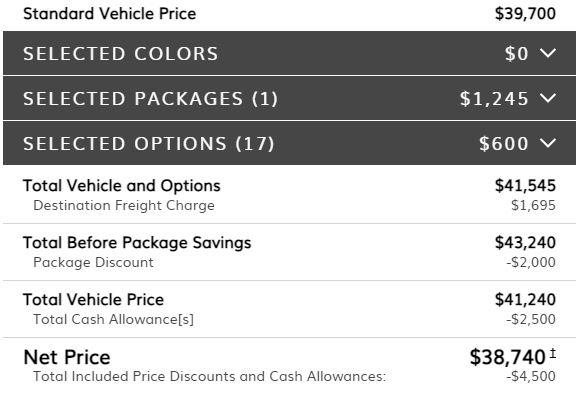Click the $0 colors amount
This screenshot has height=394, width=580.
click(x=517, y=54)
